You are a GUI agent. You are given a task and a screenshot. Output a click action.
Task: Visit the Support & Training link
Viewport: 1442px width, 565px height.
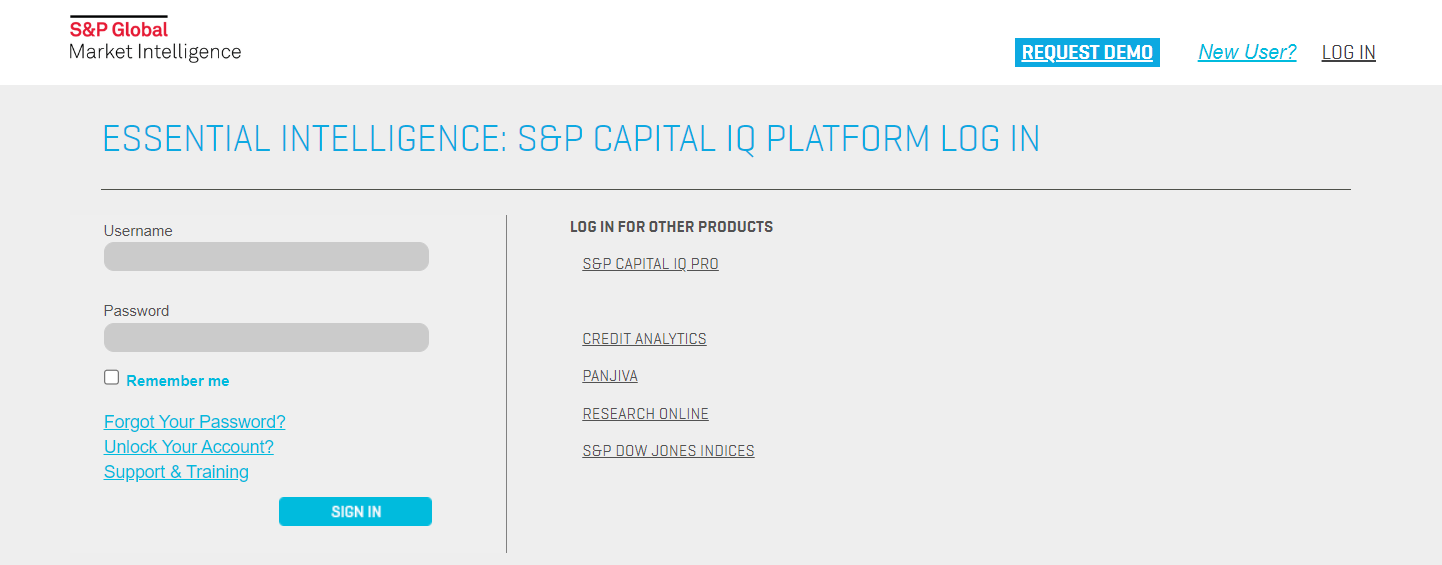176,472
